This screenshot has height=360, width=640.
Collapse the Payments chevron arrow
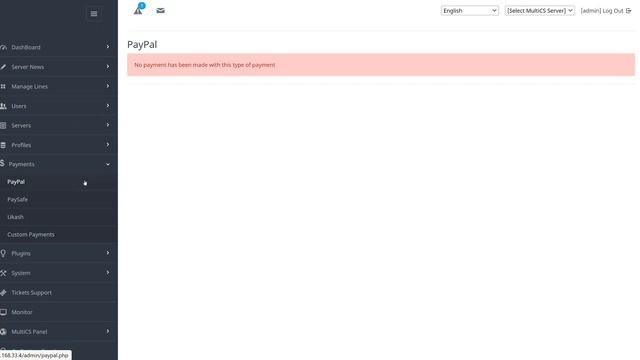pos(108,164)
